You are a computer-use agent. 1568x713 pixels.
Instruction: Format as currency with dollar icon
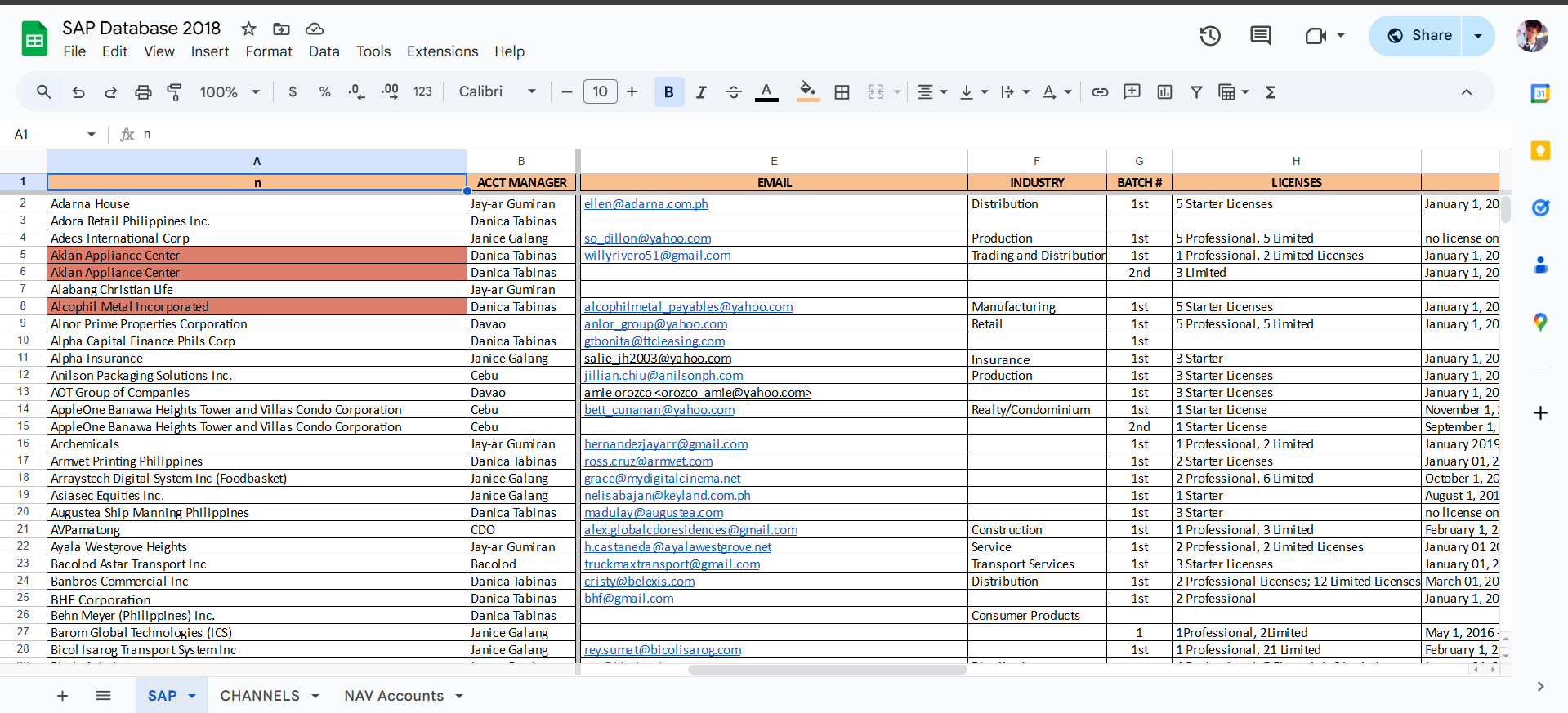[x=293, y=92]
